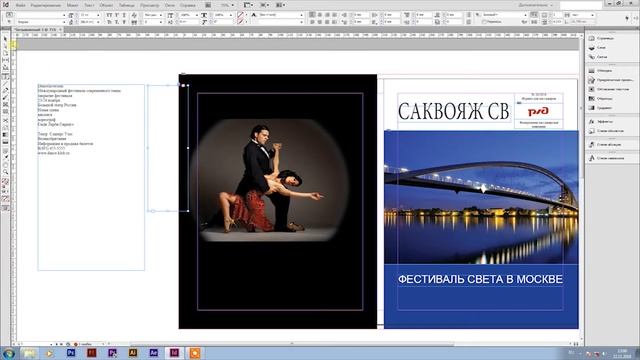Open the Windows Start menu
The height and width of the screenshot is (360, 640).
(x=8, y=353)
